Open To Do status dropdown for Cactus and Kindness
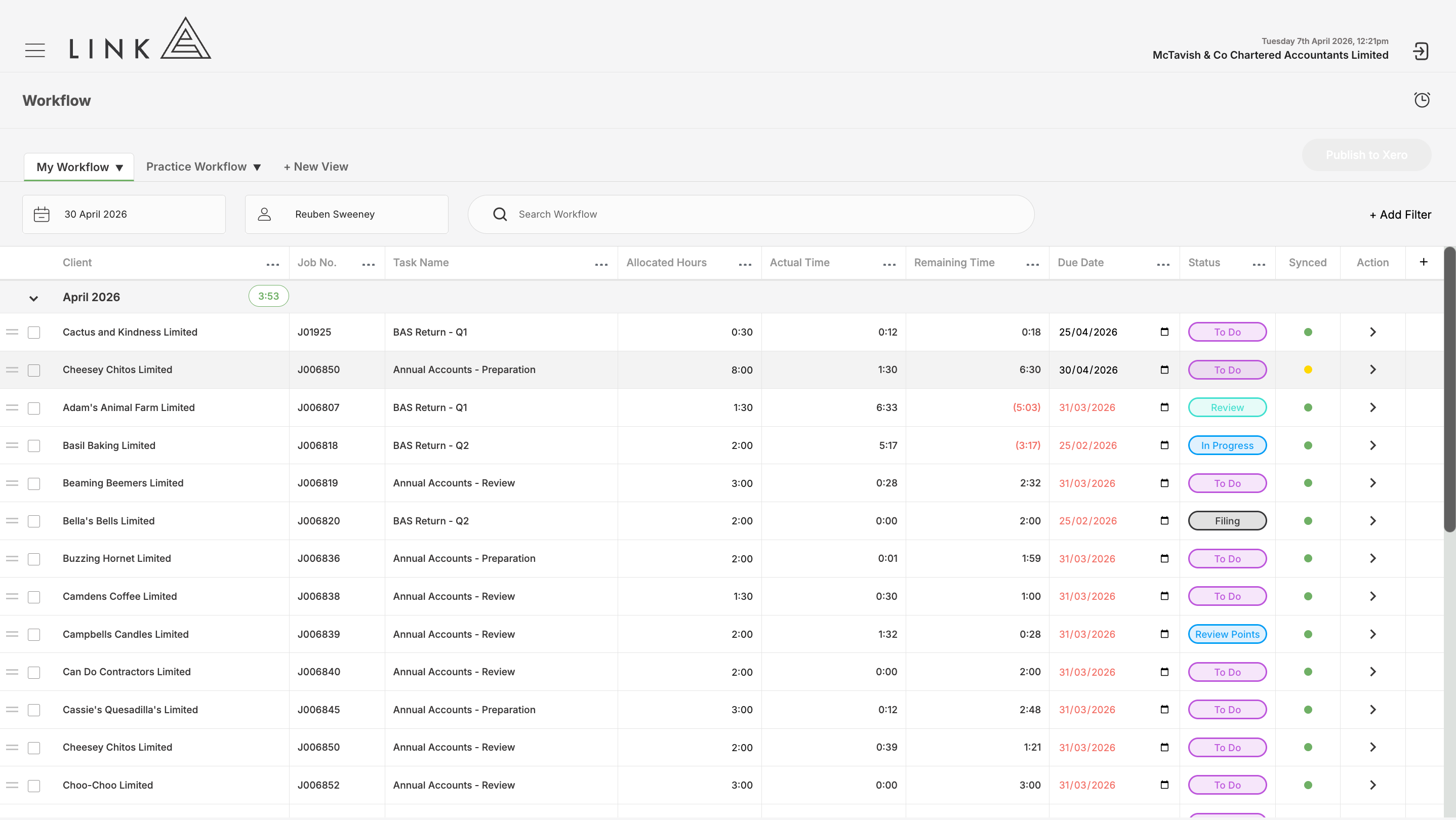The height and width of the screenshot is (820, 1456). (x=1227, y=332)
